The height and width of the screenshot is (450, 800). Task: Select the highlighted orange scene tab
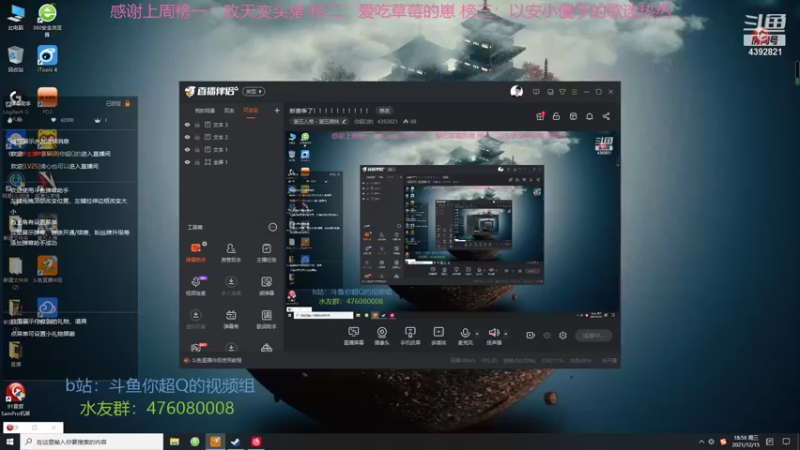251,111
